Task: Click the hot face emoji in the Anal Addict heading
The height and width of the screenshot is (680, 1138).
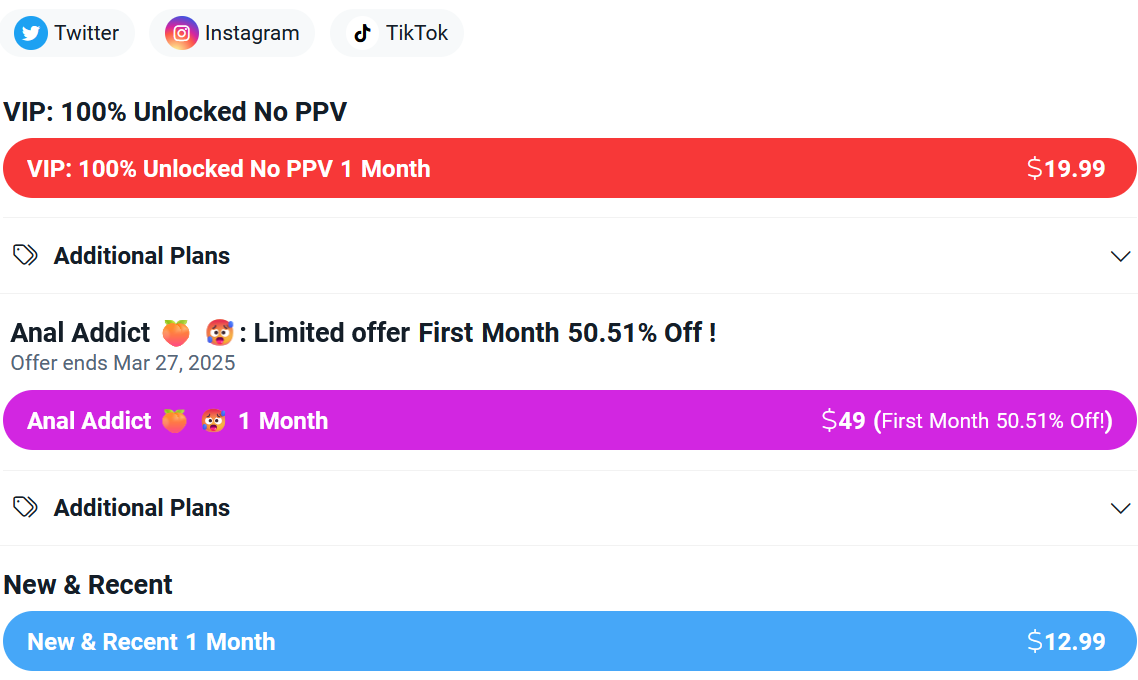Action: 219,333
